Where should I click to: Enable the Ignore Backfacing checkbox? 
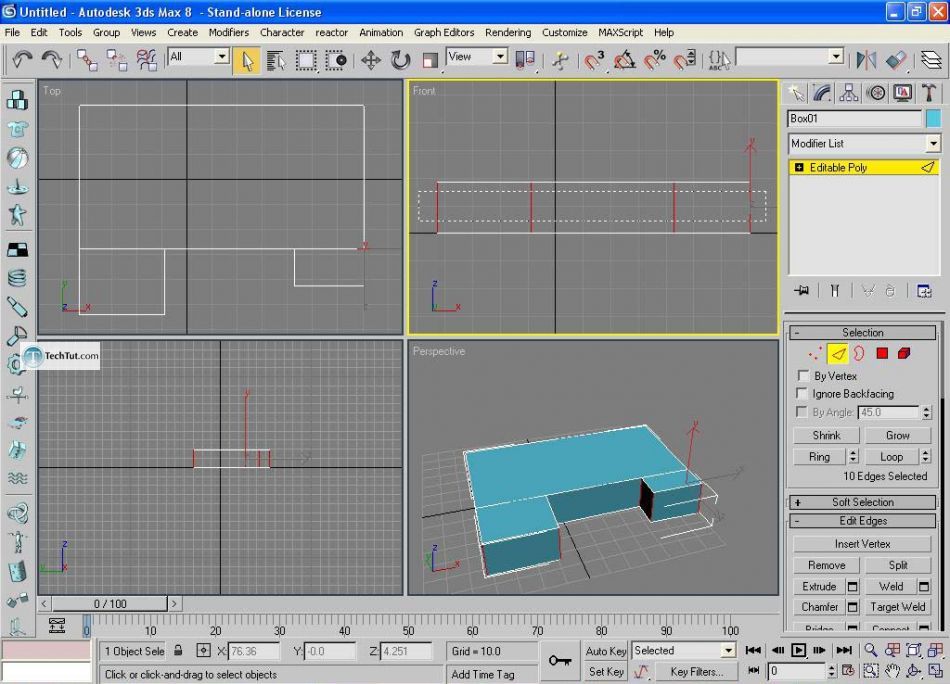pos(803,394)
